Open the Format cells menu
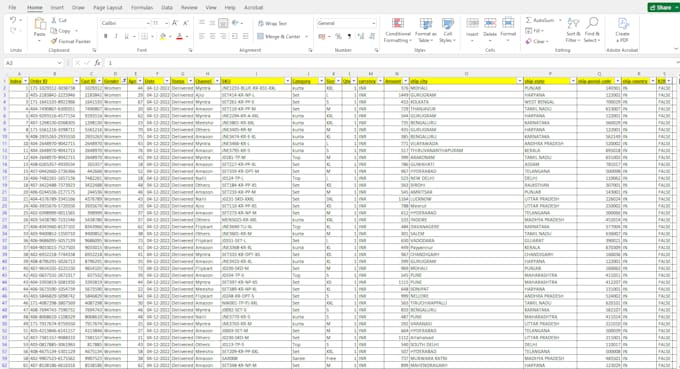 [508, 29]
